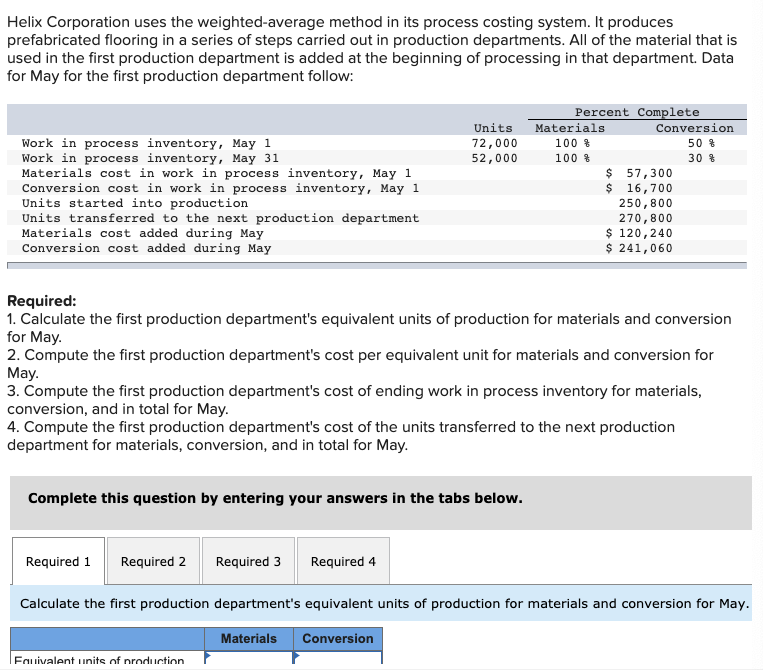Click the 72,000 units value for May 1
This screenshot has height=670, width=763.
tap(494, 143)
